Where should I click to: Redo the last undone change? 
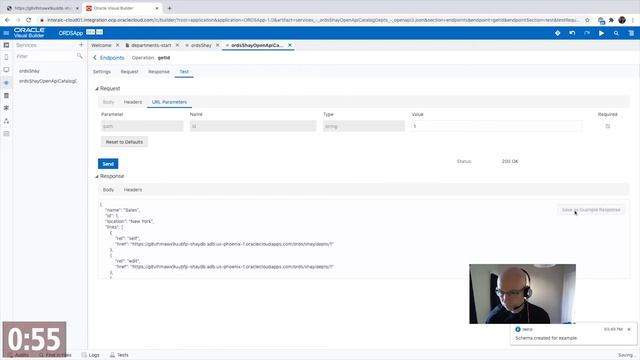(587, 33)
